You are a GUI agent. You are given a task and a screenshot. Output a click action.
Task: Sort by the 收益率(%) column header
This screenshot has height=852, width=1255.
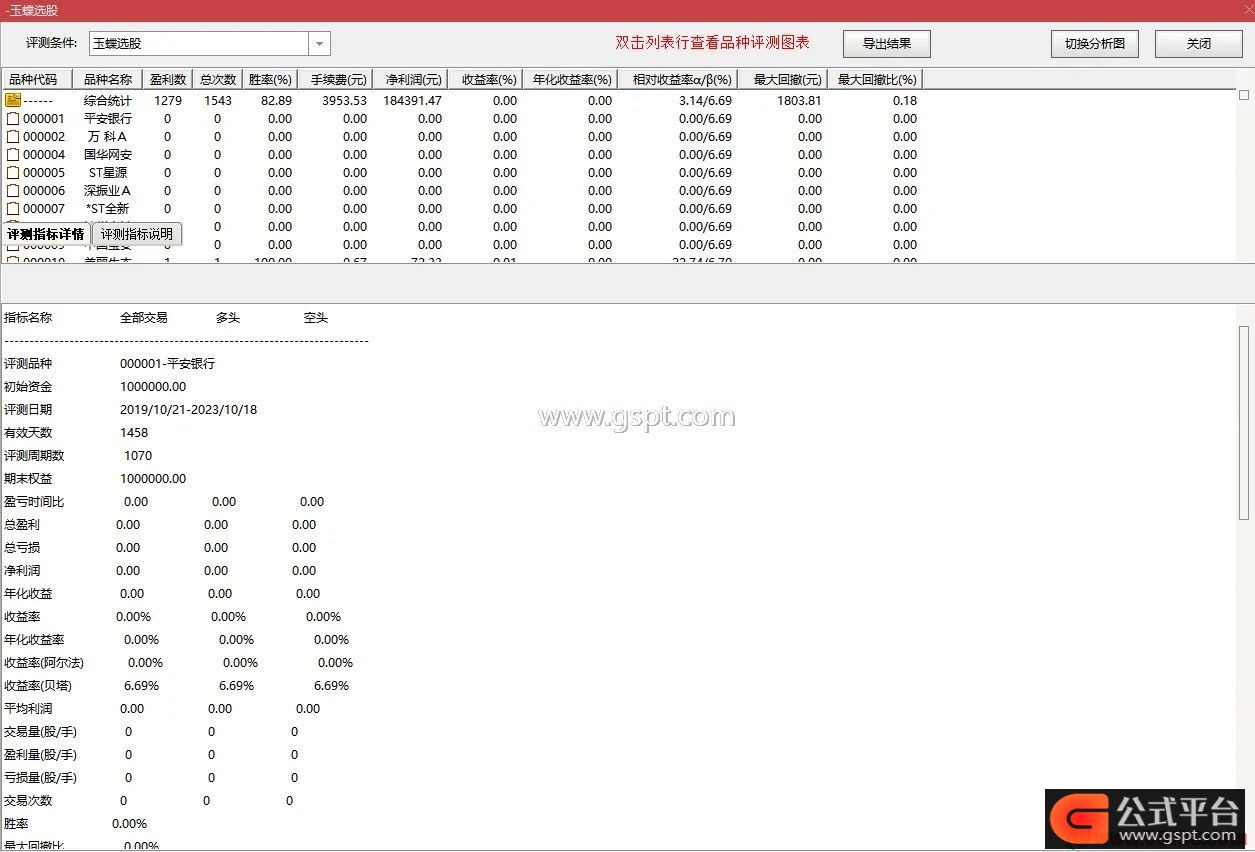point(485,79)
